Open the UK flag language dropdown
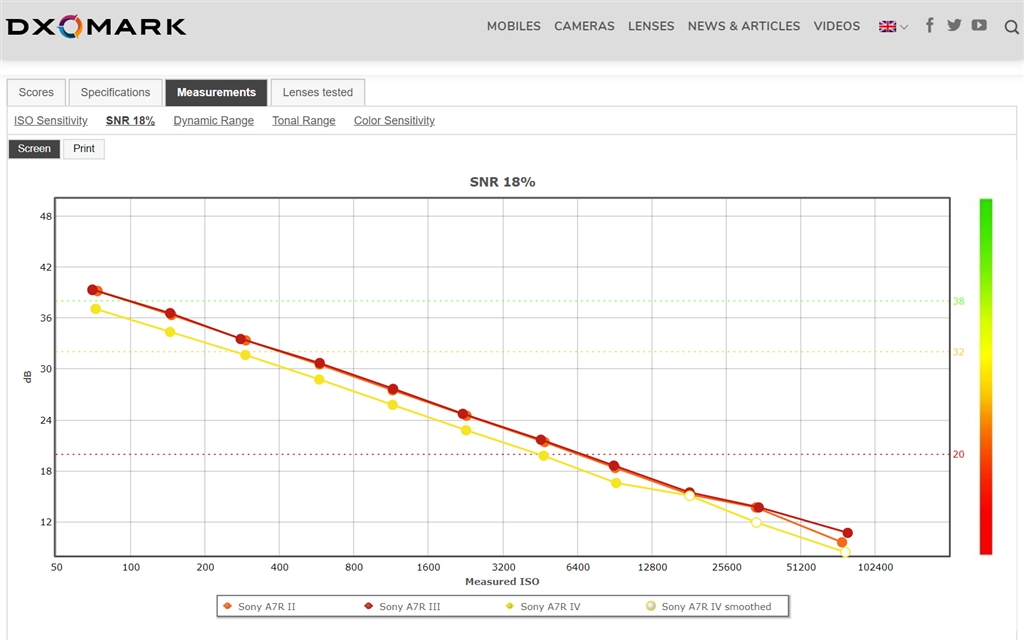Viewport: 1024px width, 640px height. click(893, 27)
